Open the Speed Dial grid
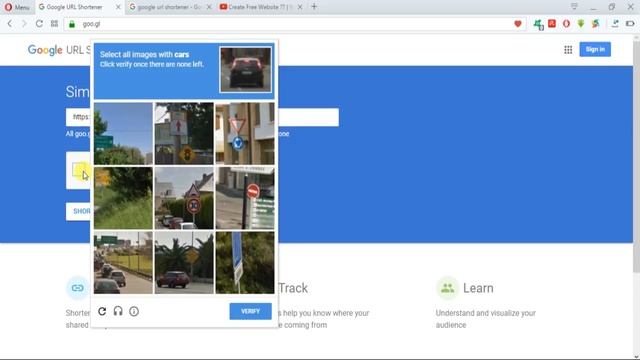Image resolution: width=640 pixels, height=360 pixels. pyautogui.click(x=54, y=24)
